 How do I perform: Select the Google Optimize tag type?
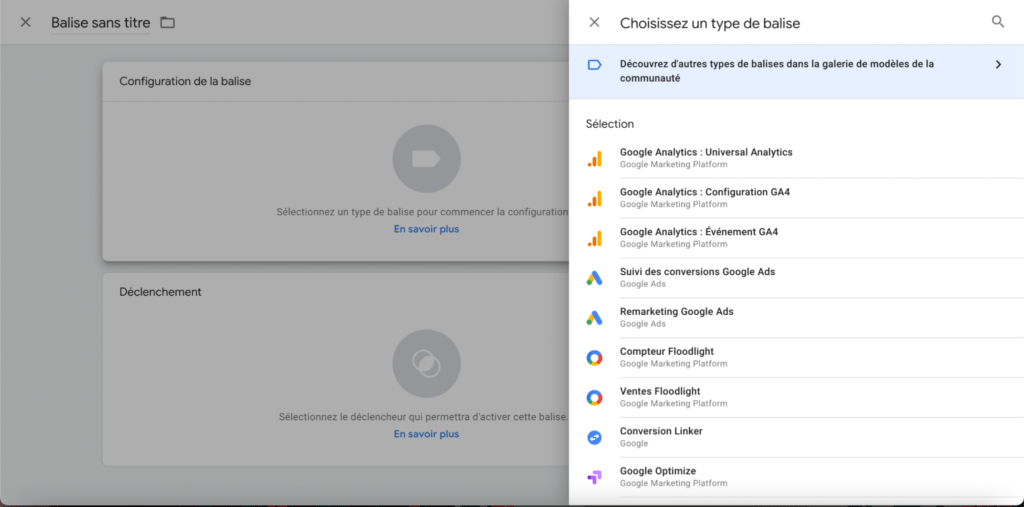coord(796,477)
